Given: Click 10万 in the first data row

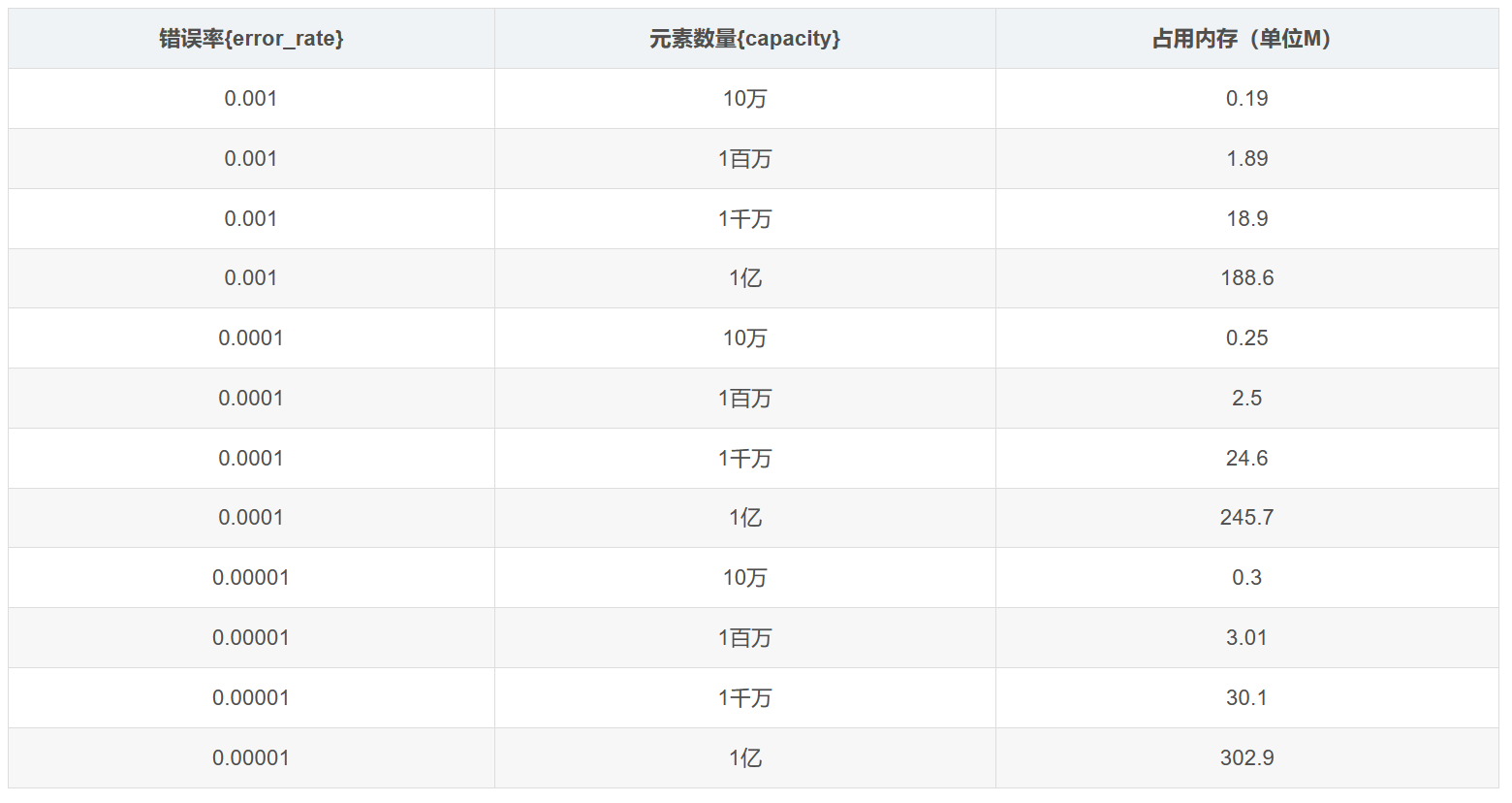Looking at the screenshot, I should [x=744, y=99].
